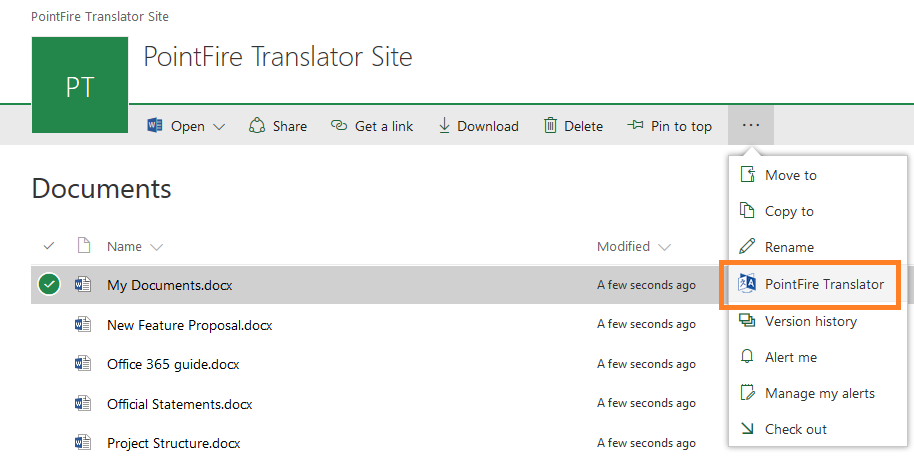Open Office 365 guide.docx file name
This screenshot has width=914, height=470.
coord(173,364)
